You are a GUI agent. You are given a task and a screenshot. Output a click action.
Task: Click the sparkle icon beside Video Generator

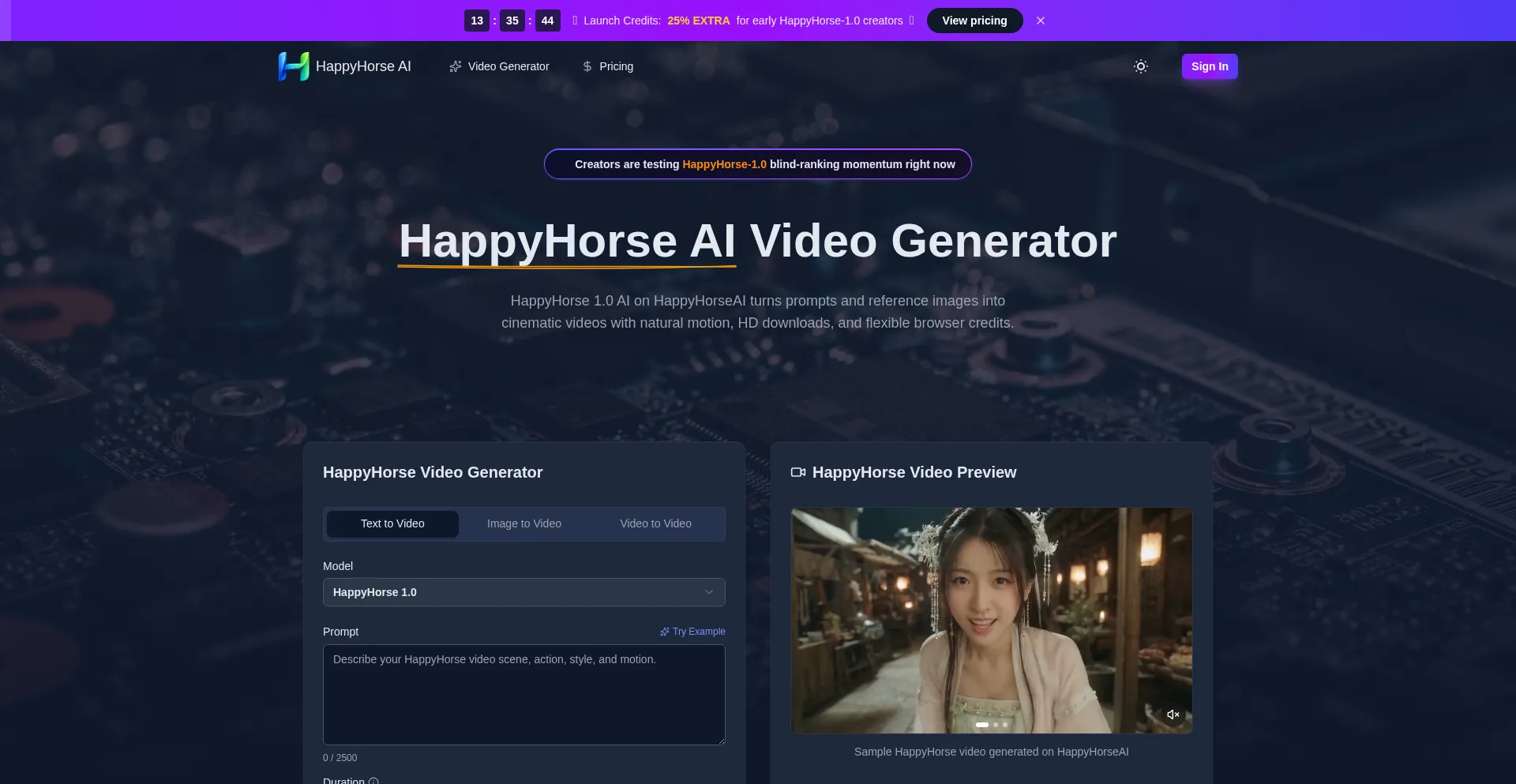click(x=456, y=66)
